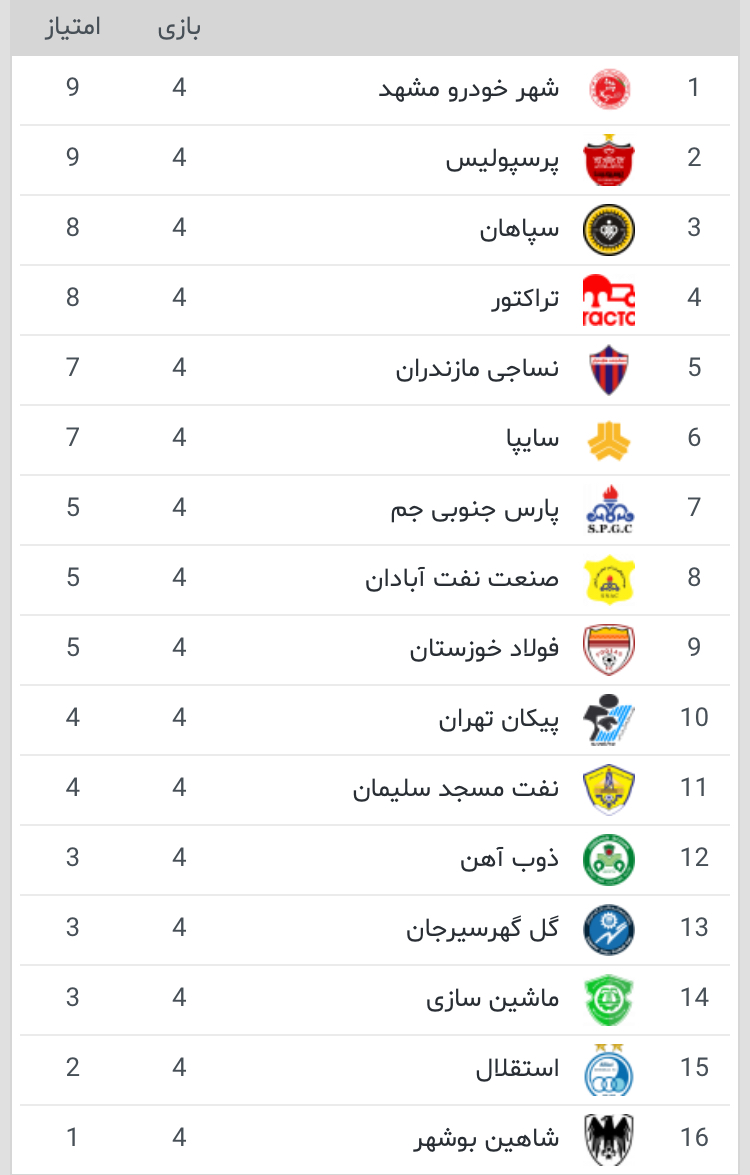Select the Tractor red logo
The height and width of the screenshot is (1175, 750).
pos(608,300)
